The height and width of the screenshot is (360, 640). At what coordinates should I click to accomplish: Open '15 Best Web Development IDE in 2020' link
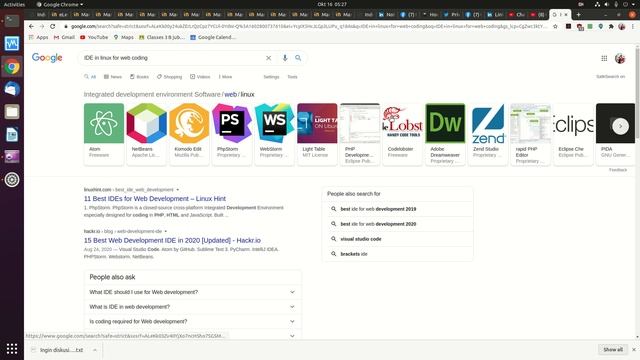(172, 240)
